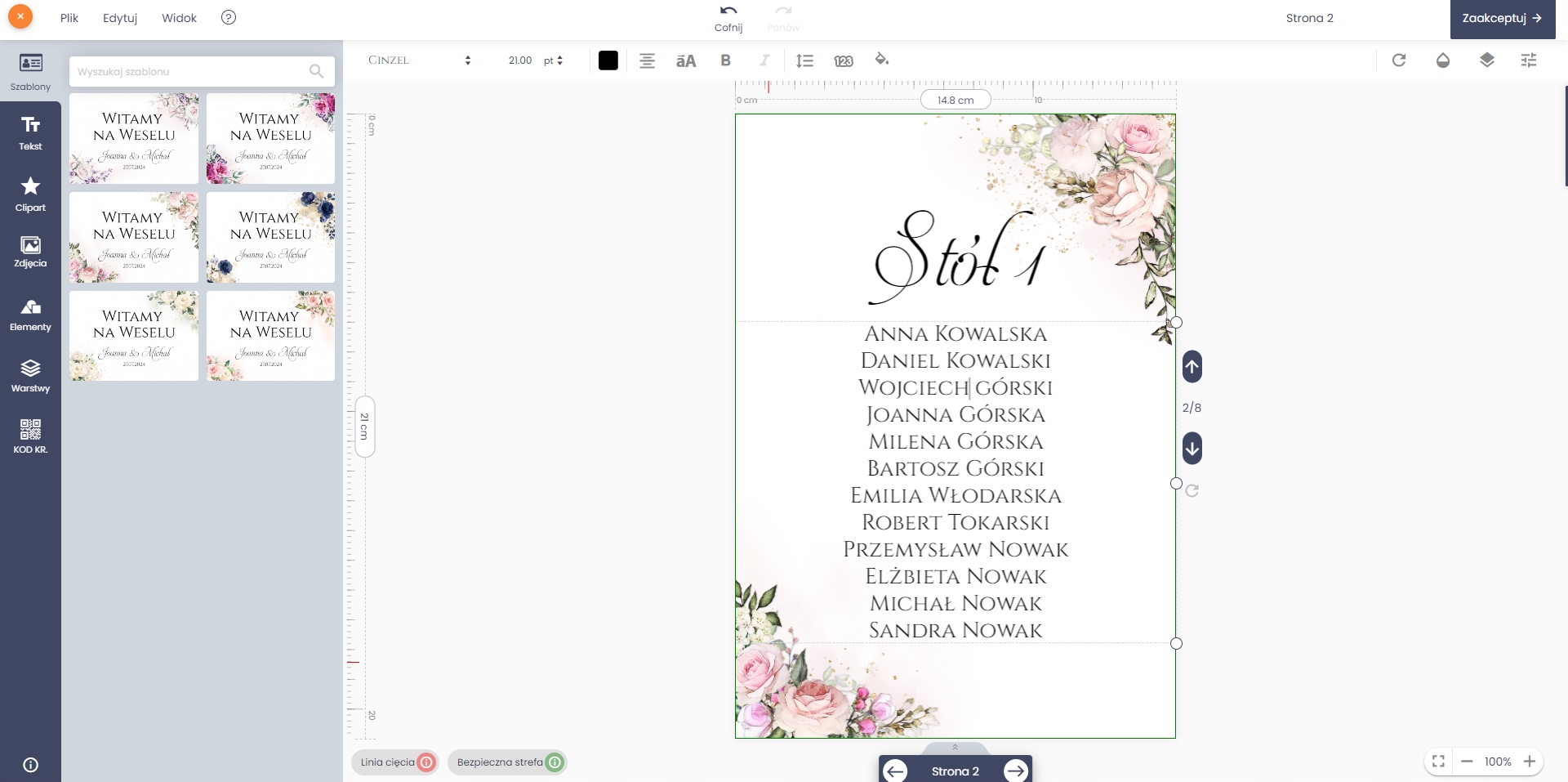Toggle Linia cięcia cut line display
The height and width of the screenshot is (782, 1568).
coord(396,762)
